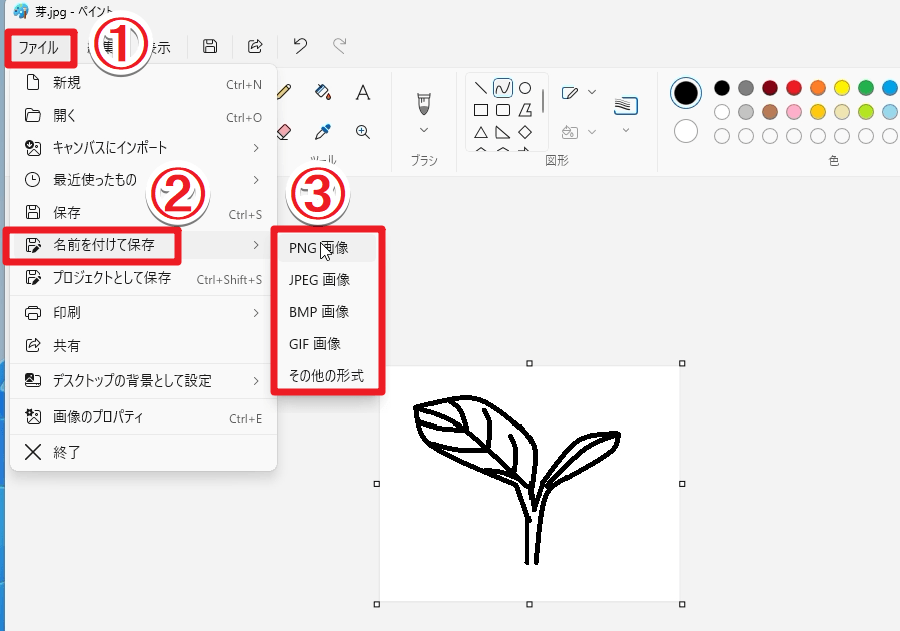Select the Fill bucket tool

[x=323, y=92]
